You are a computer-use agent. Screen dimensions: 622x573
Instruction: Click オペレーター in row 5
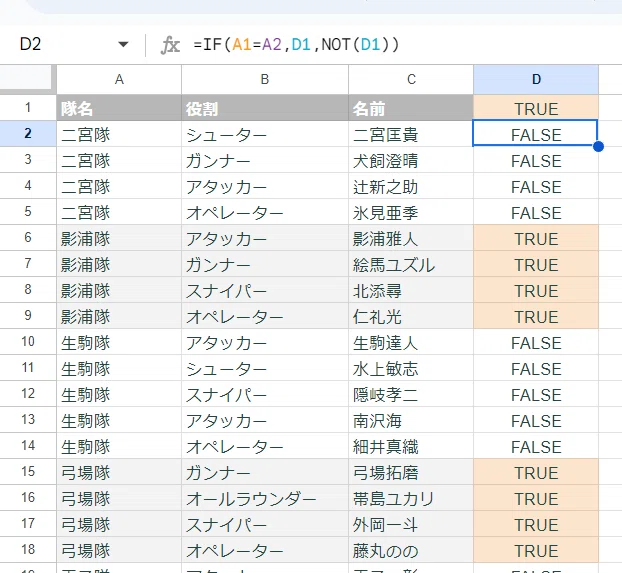[265, 212]
